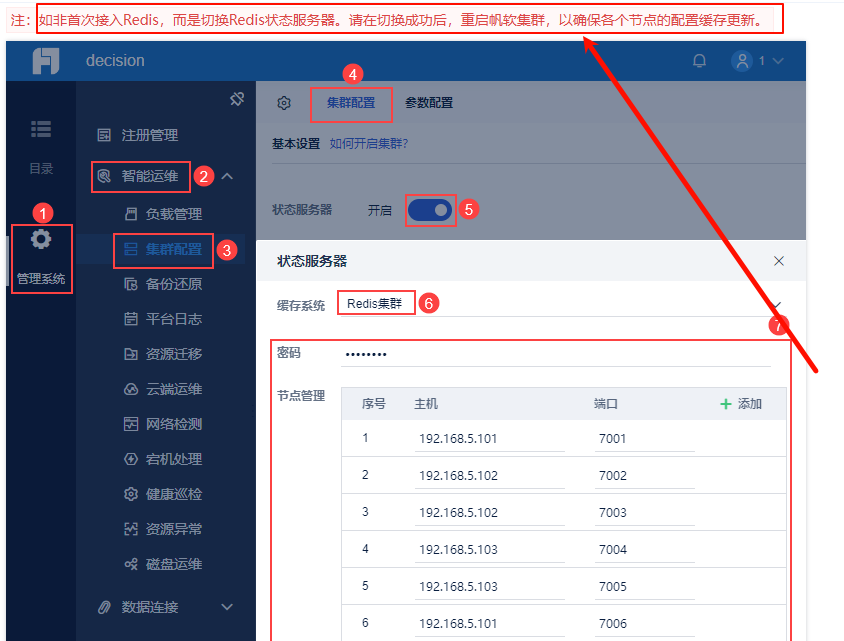Expand the 数据连接 section chevron
This screenshot has height=641, width=844.
[x=227, y=607]
